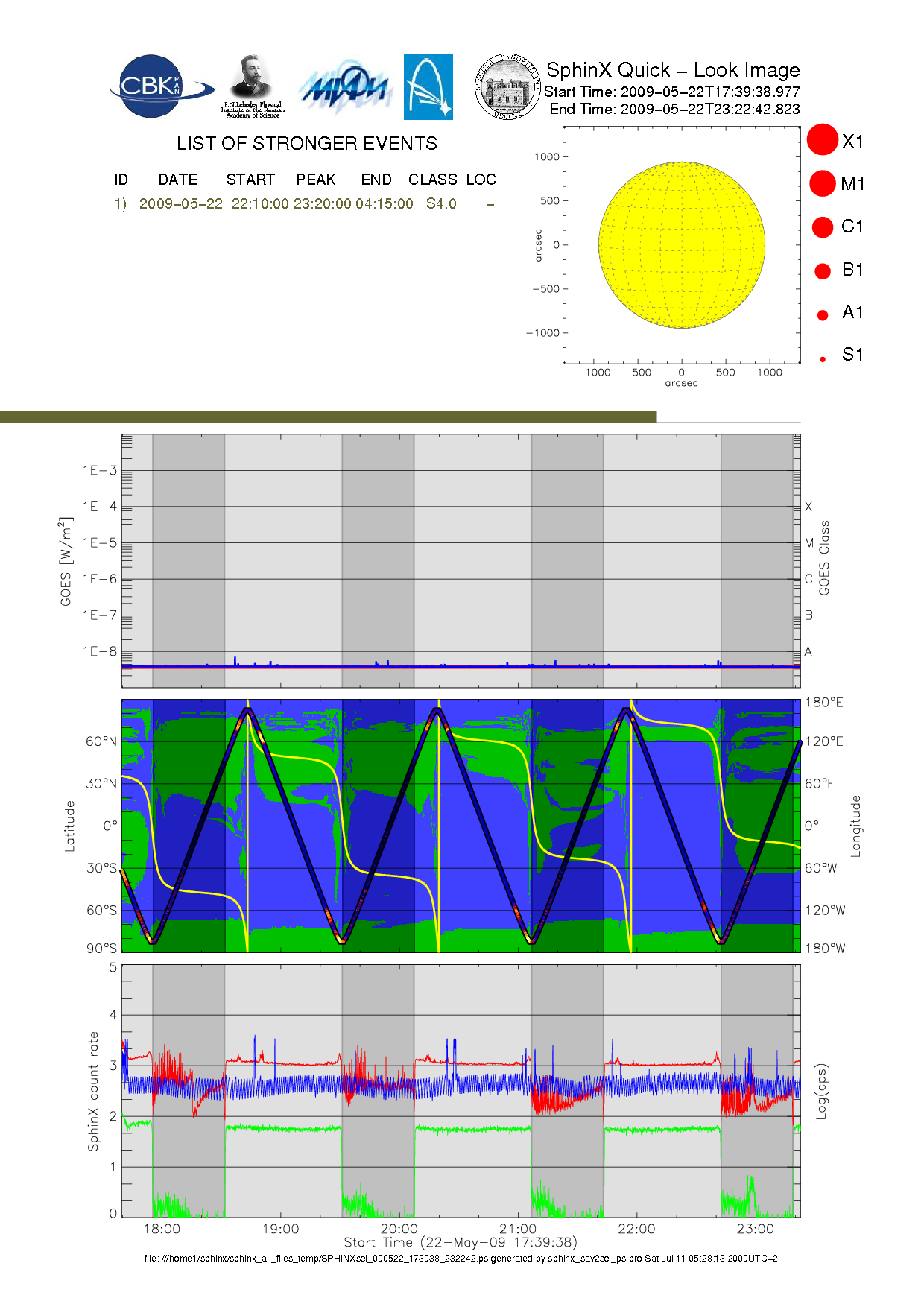Screen dimensions: 924x1307
Task: Click the SphinX Quick – Look Image title
Action: [x=672, y=70]
